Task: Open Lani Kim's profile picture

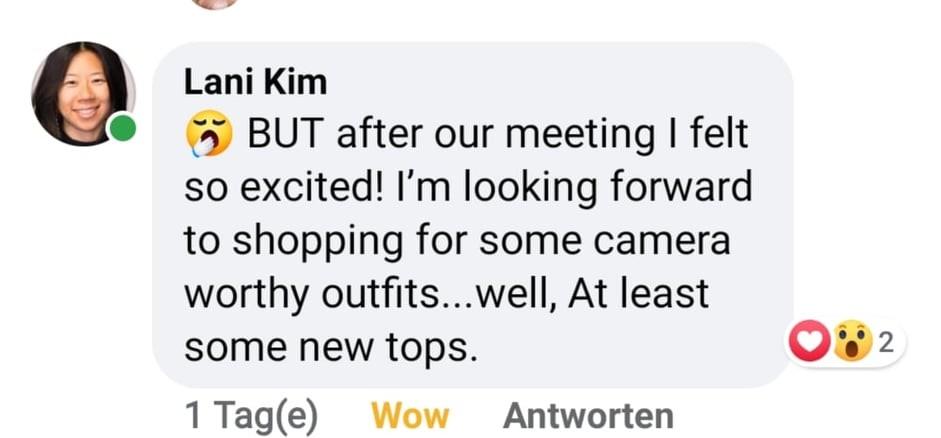Action: [x=83, y=94]
